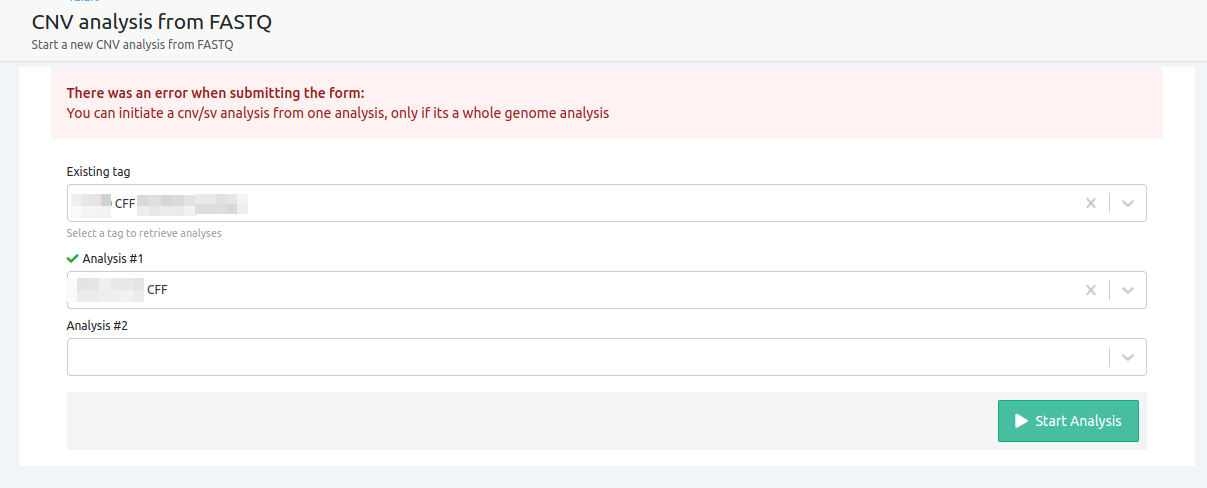This screenshot has height=488, width=1207.
Task: Clear the Analysis #1 selection
Action: 1091,290
